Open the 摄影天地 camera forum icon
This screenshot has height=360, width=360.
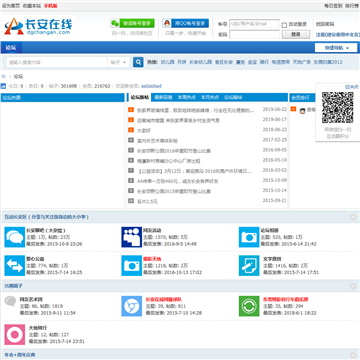[132, 265]
